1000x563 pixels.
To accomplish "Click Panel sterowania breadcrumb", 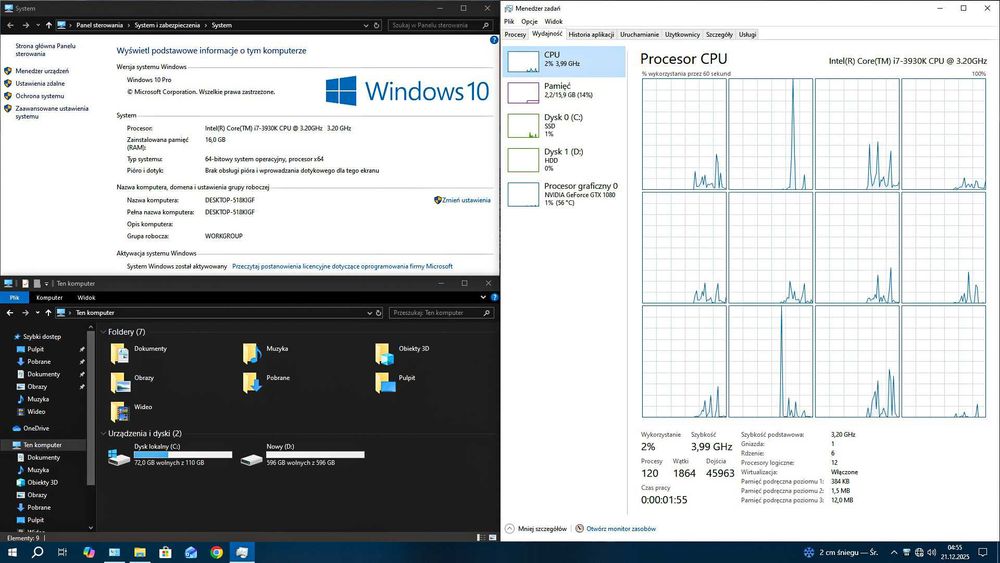I will pyautogui.click(x=99, y=25).
